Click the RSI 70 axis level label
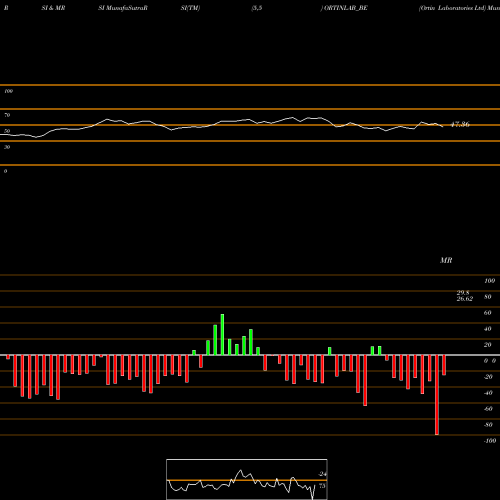The image size is (500, 500). click(7, 115)
